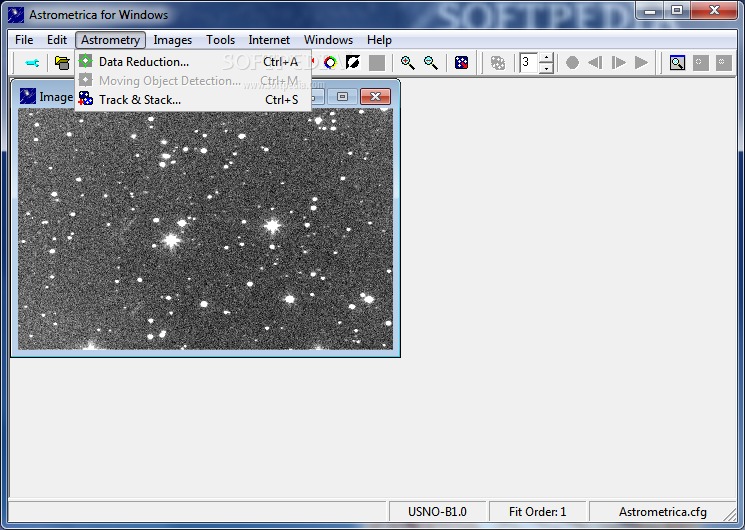The height and width of the screenshot is (530, 745).
Task: Click the blink images icon left of stepper
Action: pyautogui.click(x=498, y=63)
